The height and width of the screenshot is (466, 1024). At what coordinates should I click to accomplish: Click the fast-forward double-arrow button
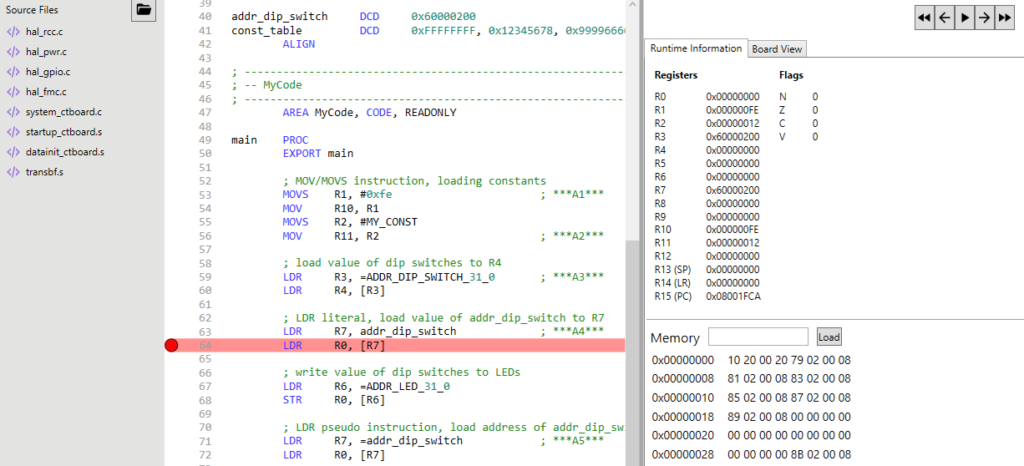click(1003, 17)
